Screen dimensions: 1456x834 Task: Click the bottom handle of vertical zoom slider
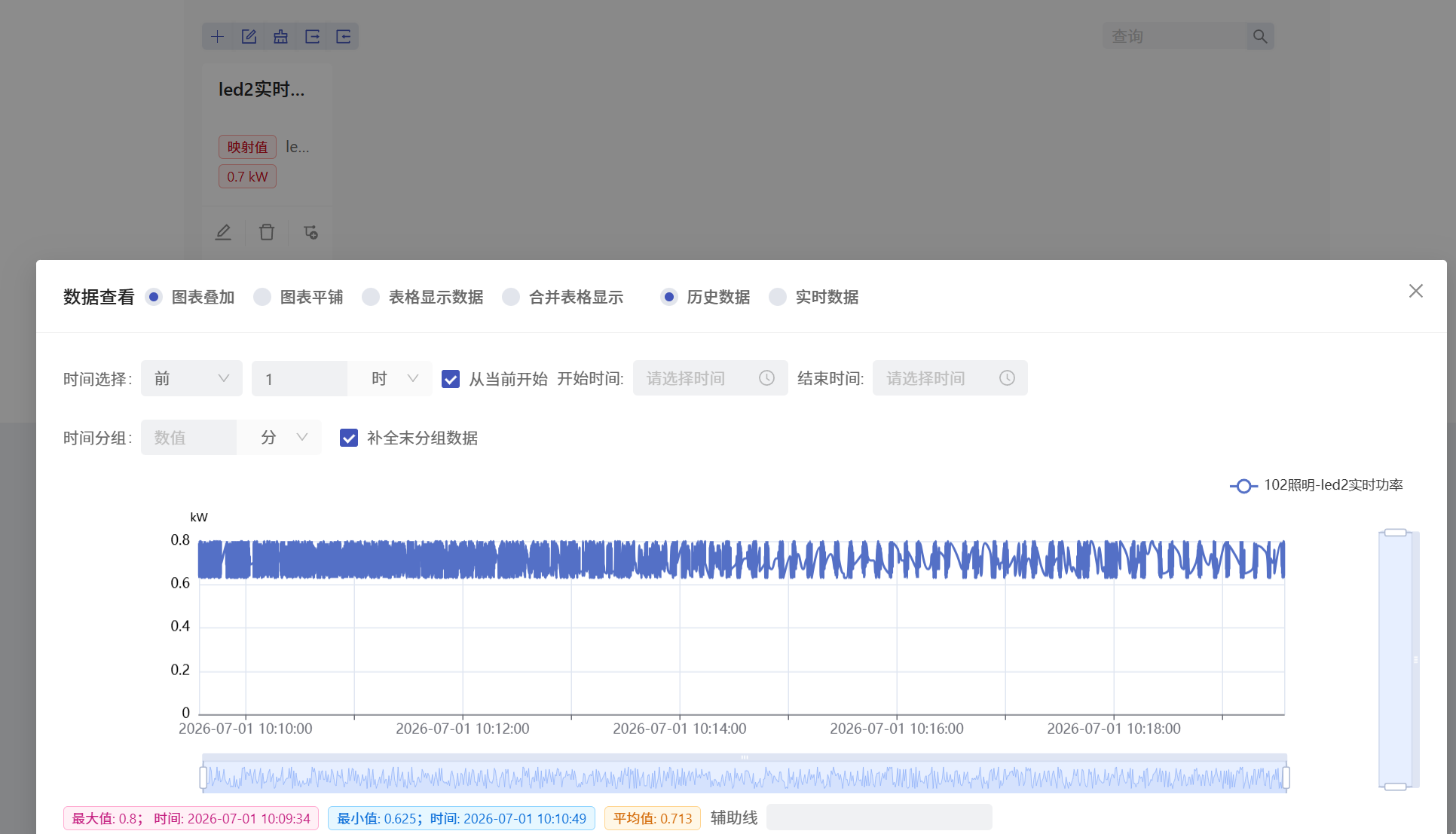click(x=1396, y=787)
